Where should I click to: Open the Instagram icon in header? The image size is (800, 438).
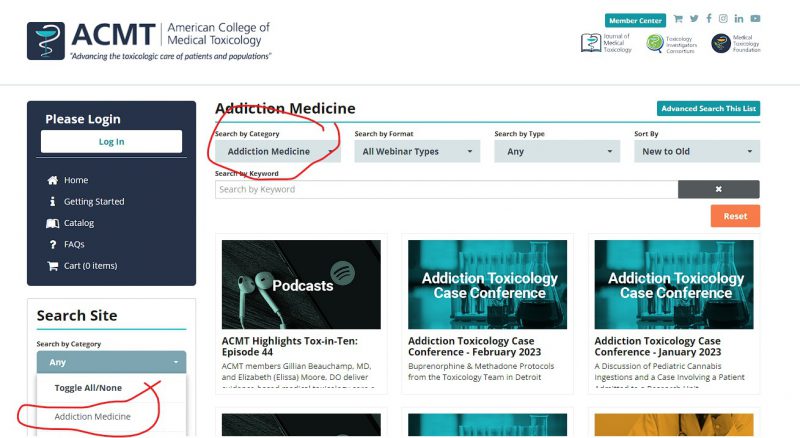(x=723, y=19)
